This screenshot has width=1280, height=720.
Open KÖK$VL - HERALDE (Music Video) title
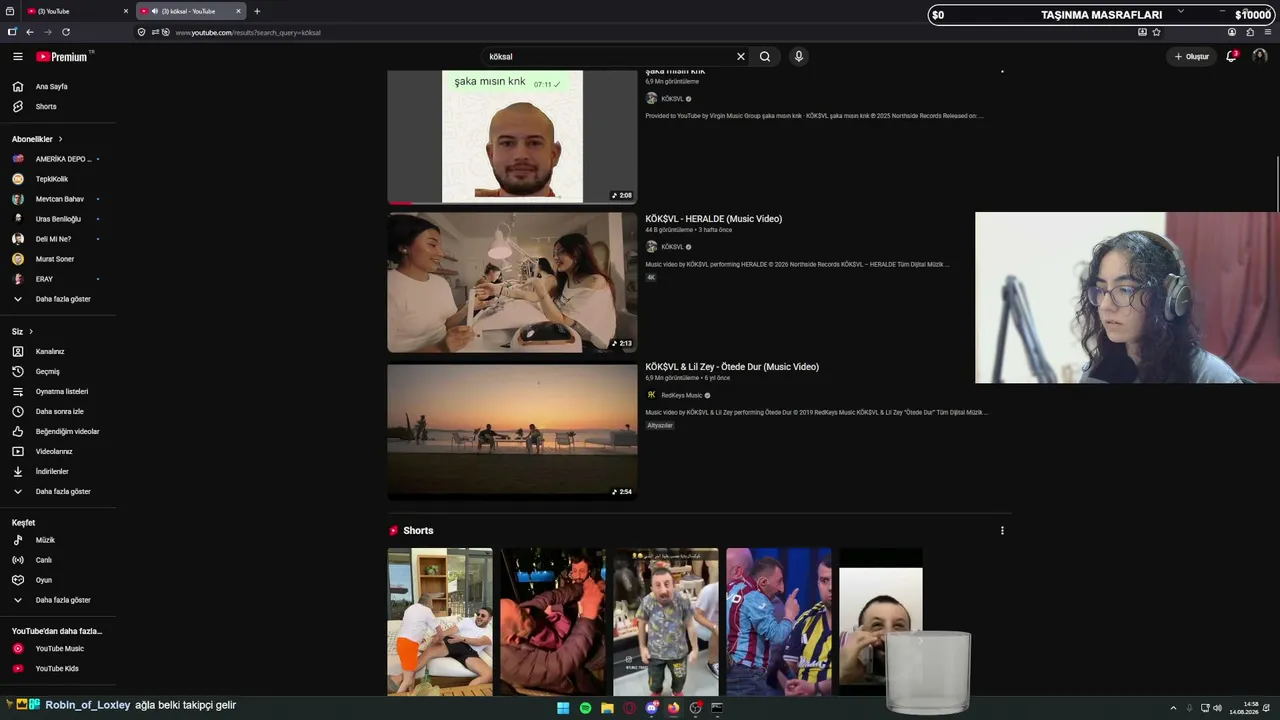(x=714, y=219)
